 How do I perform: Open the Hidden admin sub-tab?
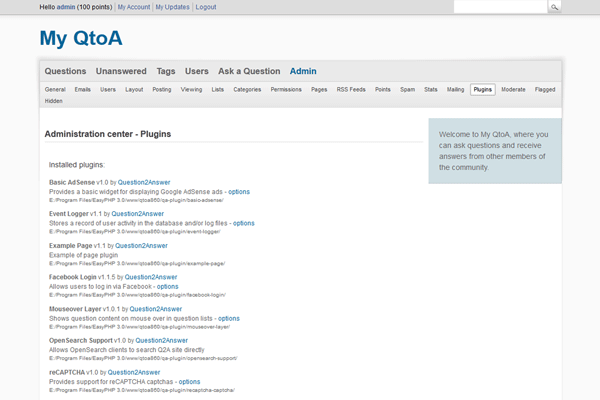point(54,101)
